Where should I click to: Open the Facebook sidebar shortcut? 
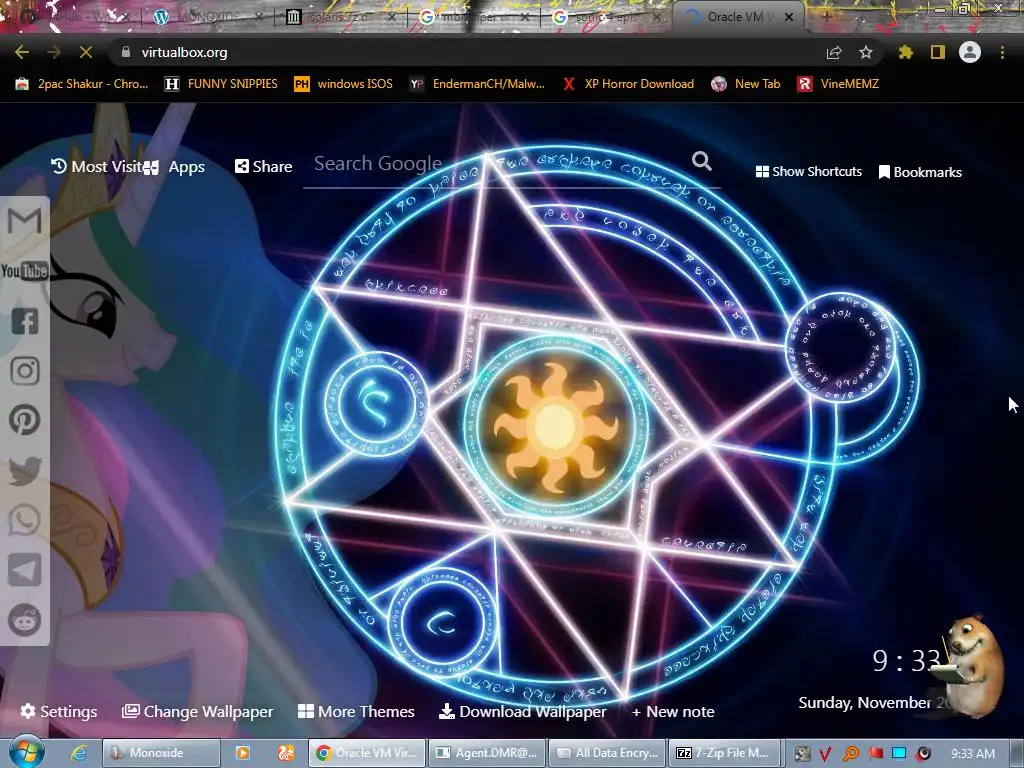tap(25, 321)
